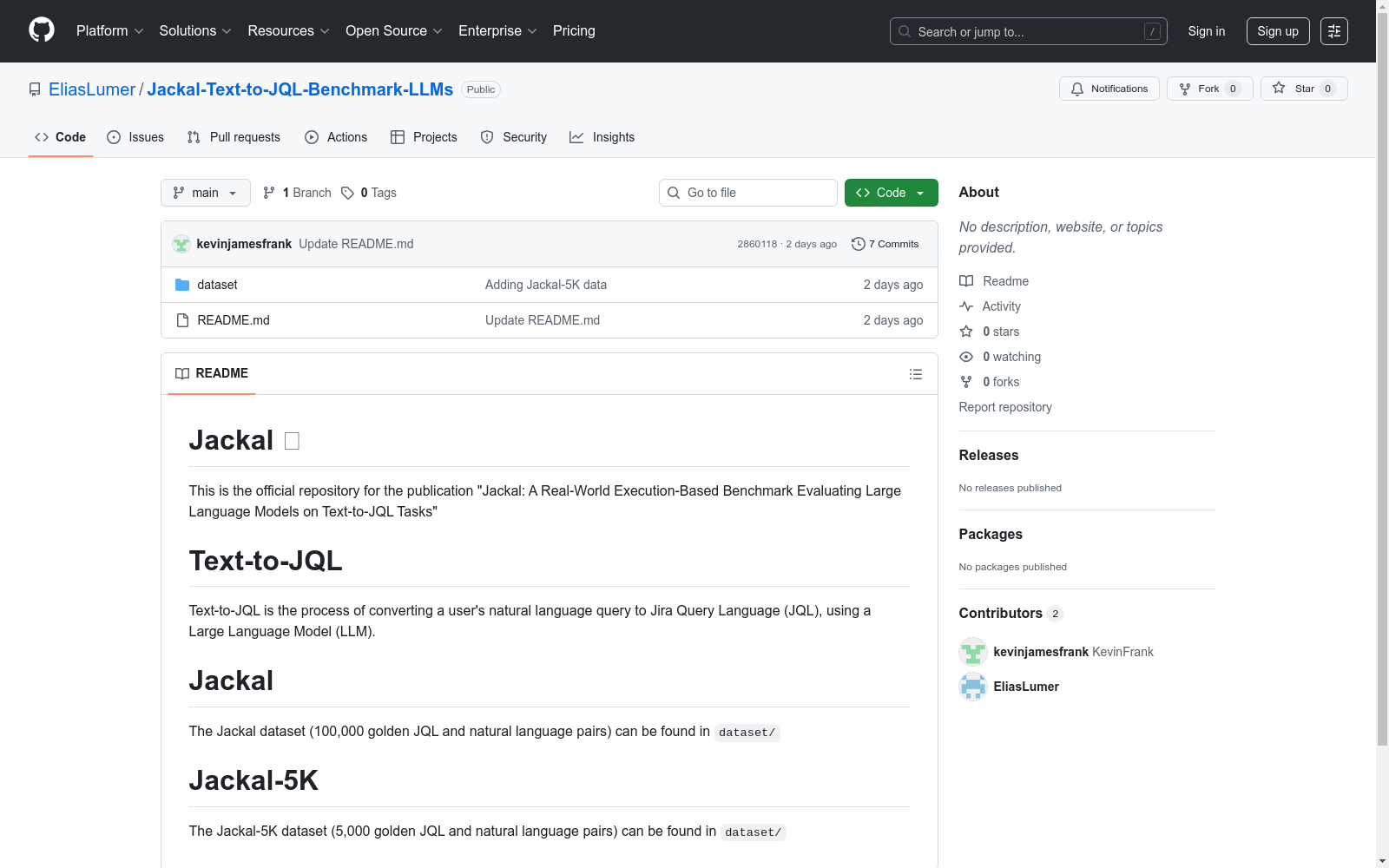
Task: Click the Sign up button
Action: tap(1278, 31)
